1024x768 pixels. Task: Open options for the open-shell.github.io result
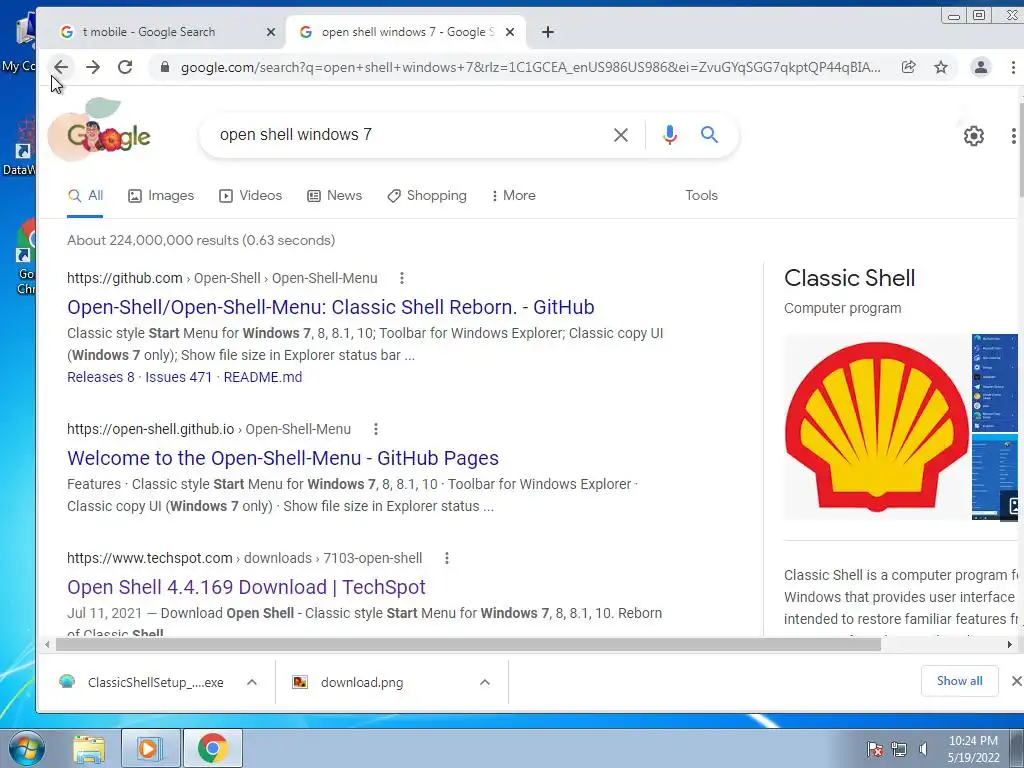(376, 429)
